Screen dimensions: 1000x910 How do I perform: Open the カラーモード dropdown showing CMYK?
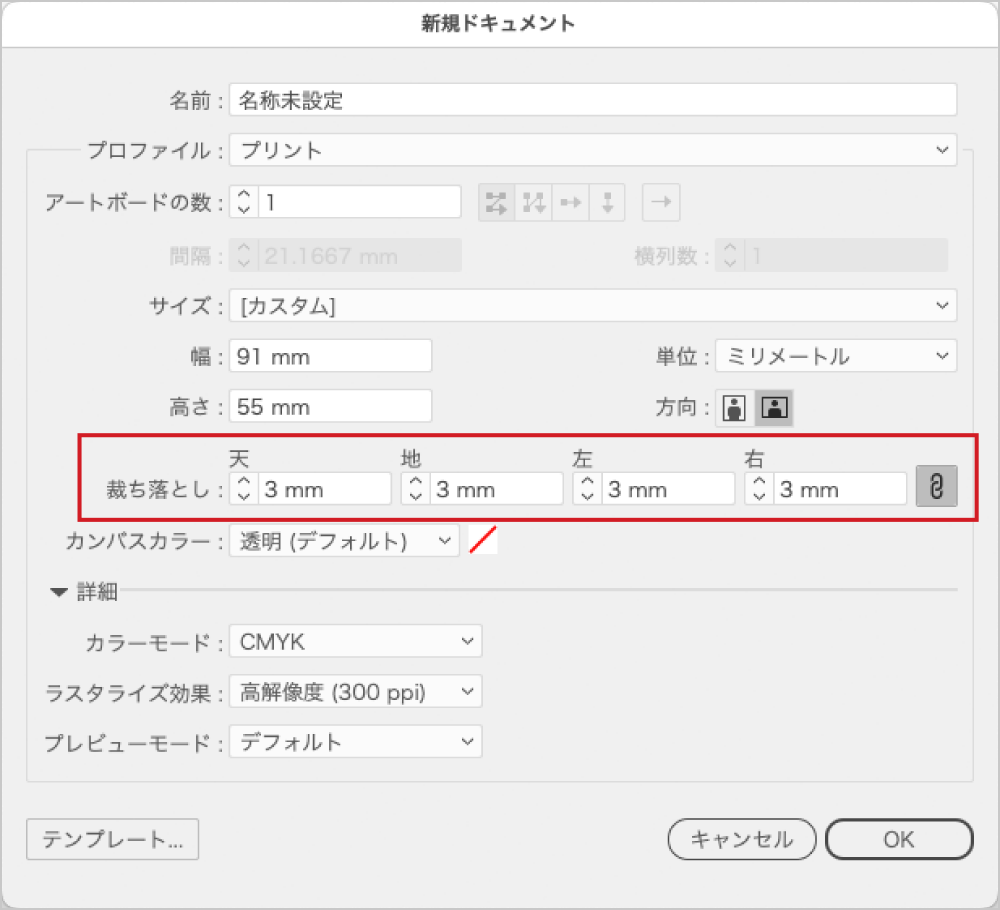pyautogui.click(x=355, y=641)
